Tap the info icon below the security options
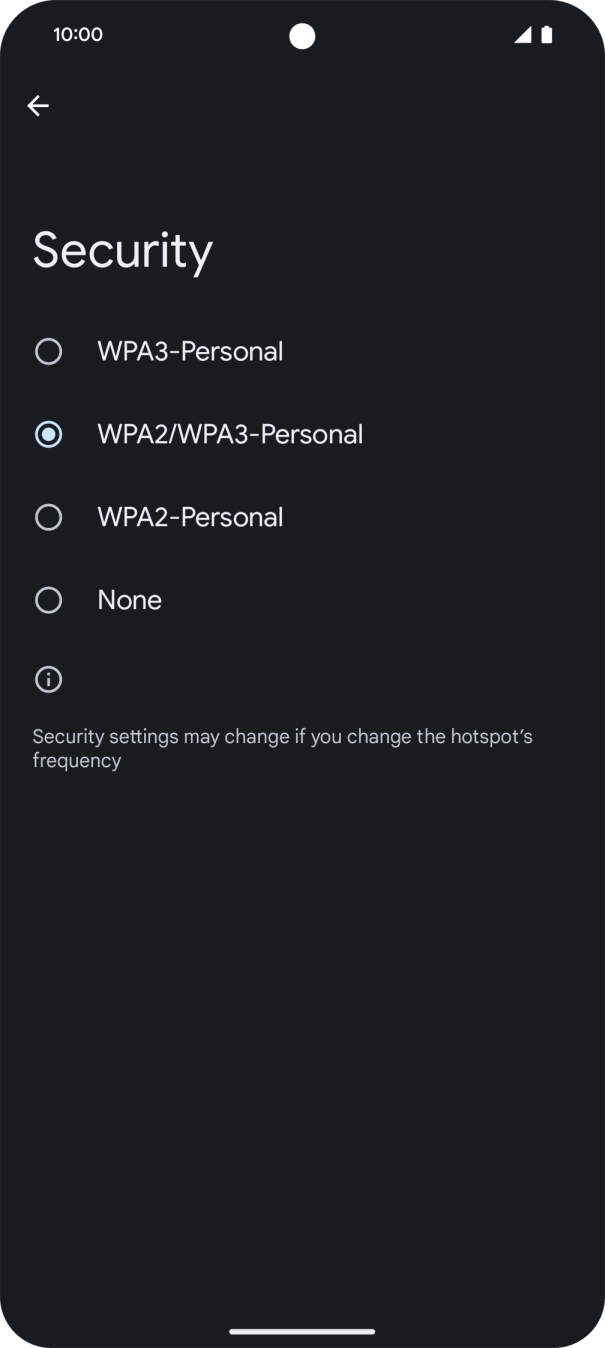 coord(48,679)
